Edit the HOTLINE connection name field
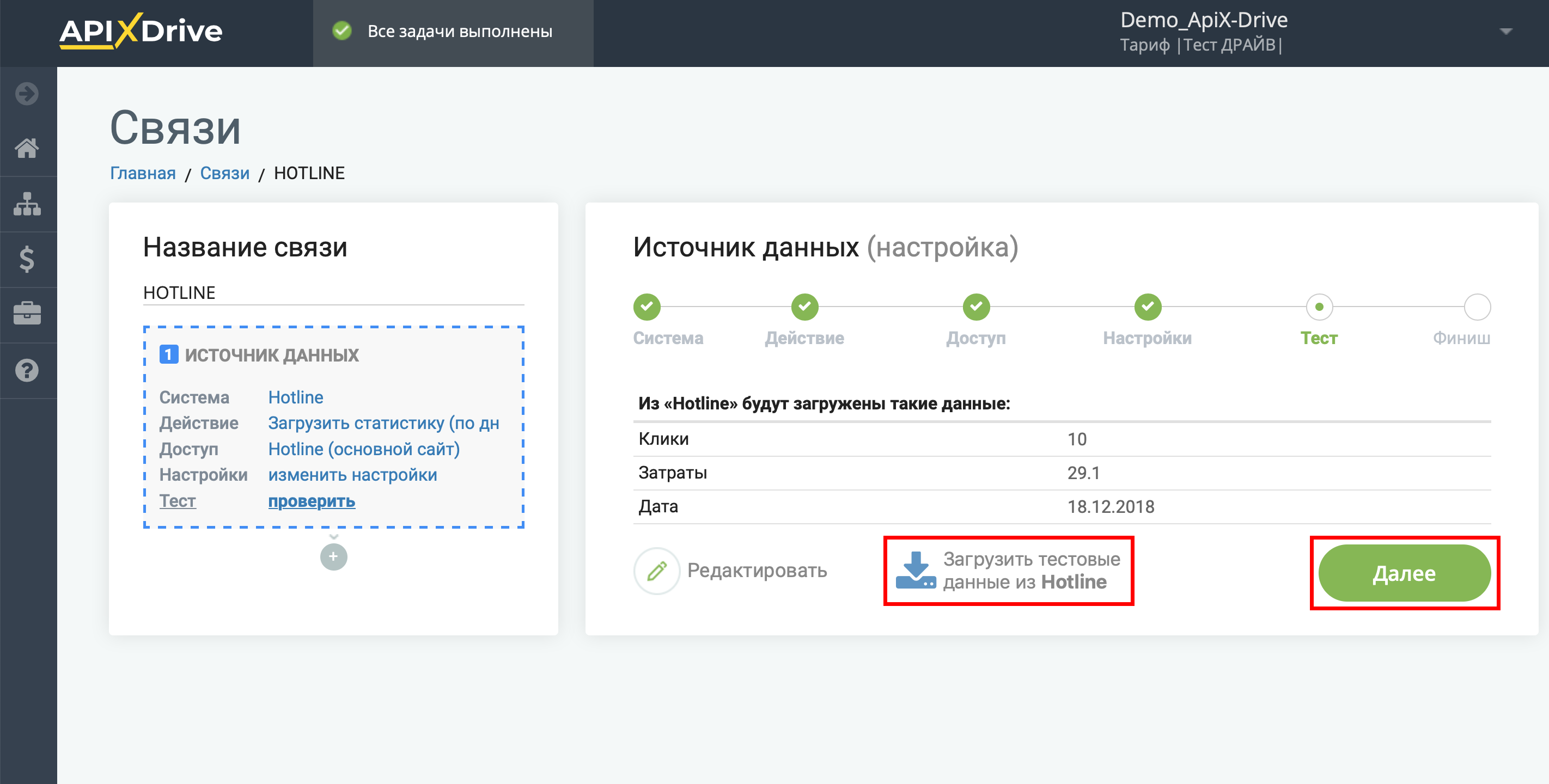Viewport: 1549px width, 784px height. click(333, 293)
